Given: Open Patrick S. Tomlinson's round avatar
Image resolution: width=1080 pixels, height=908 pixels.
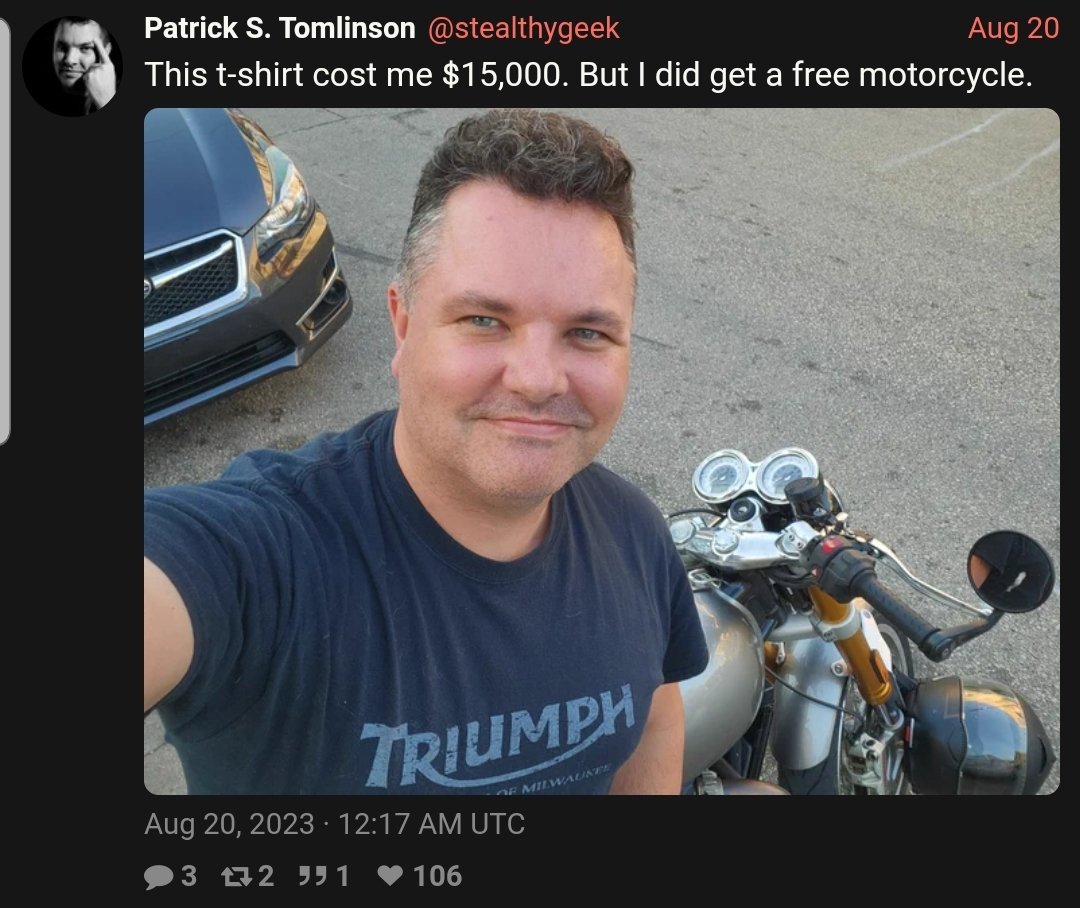Looking at the screenshot, I should tap(72, 66).
